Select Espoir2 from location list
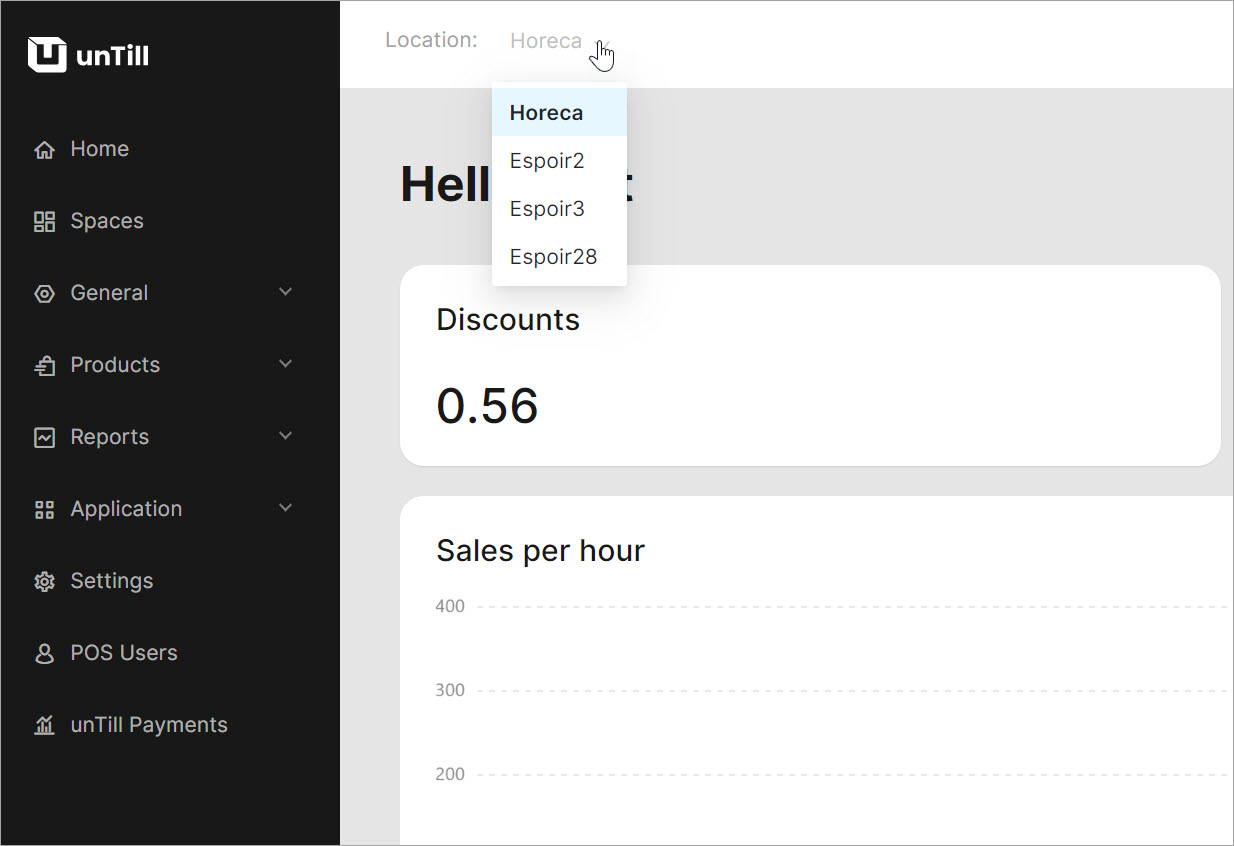 click(x=547, y=161)
